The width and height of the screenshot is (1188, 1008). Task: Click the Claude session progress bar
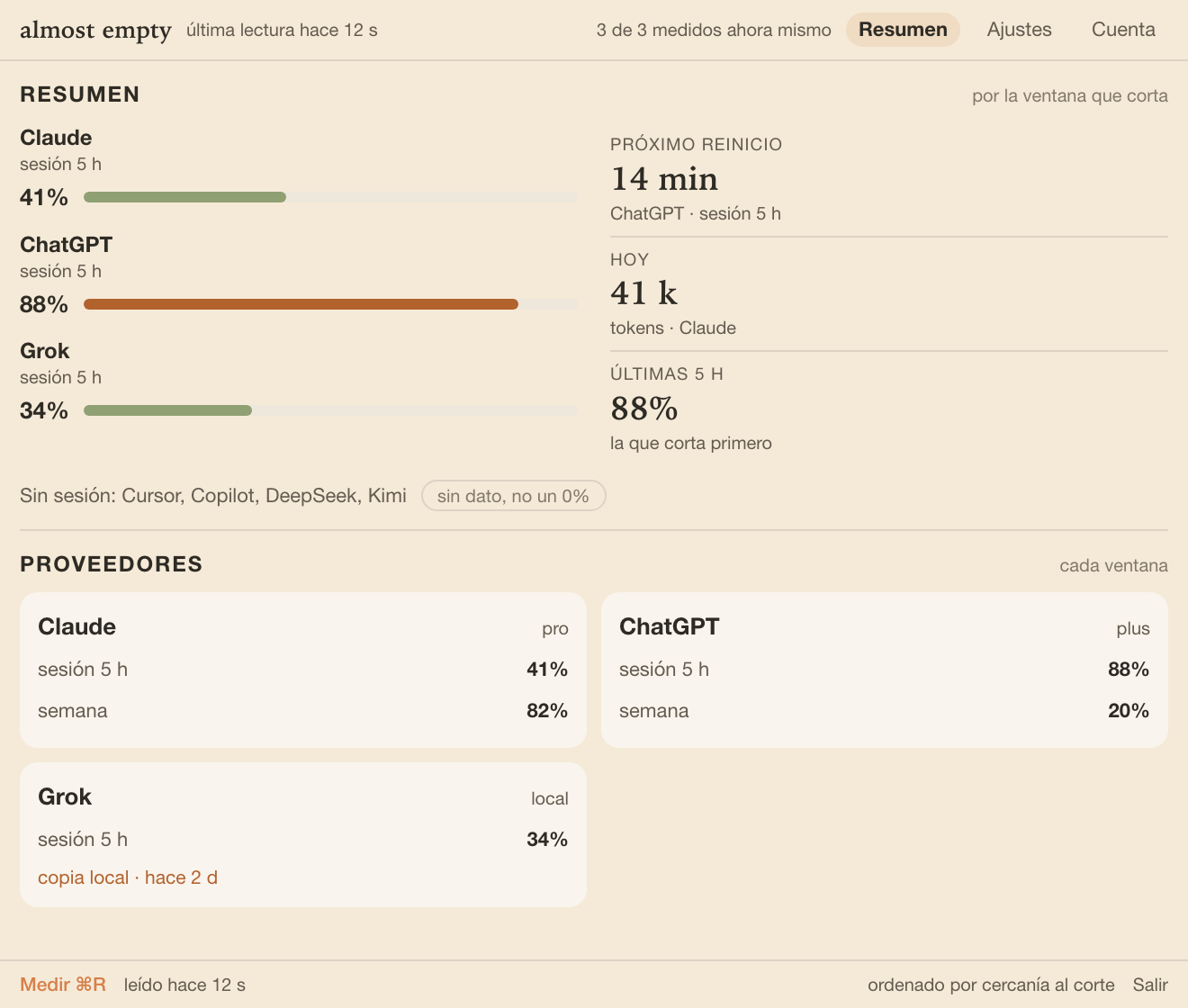pyautogui.click(x=330, y=197)
